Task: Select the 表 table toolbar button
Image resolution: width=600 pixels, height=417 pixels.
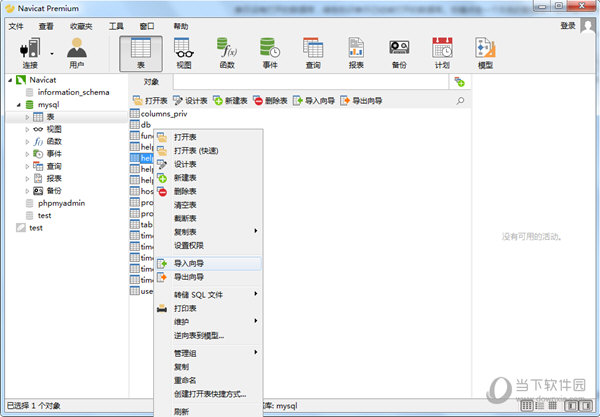Action: [x=141, y=54]
